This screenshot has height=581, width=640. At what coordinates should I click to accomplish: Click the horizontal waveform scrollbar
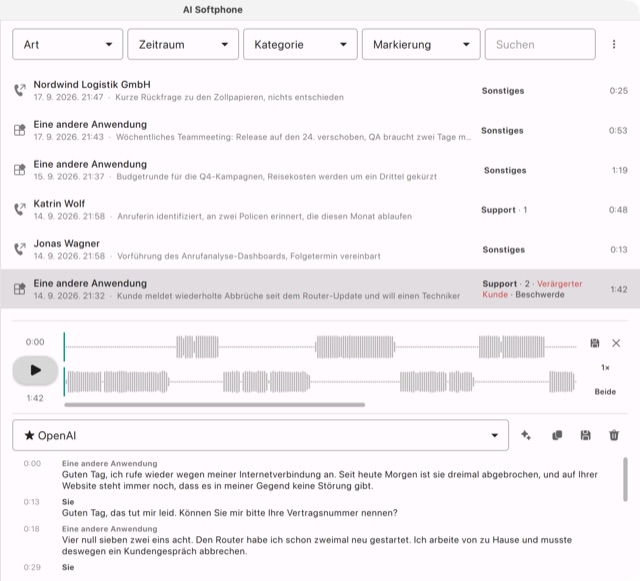tap(215, 405)
